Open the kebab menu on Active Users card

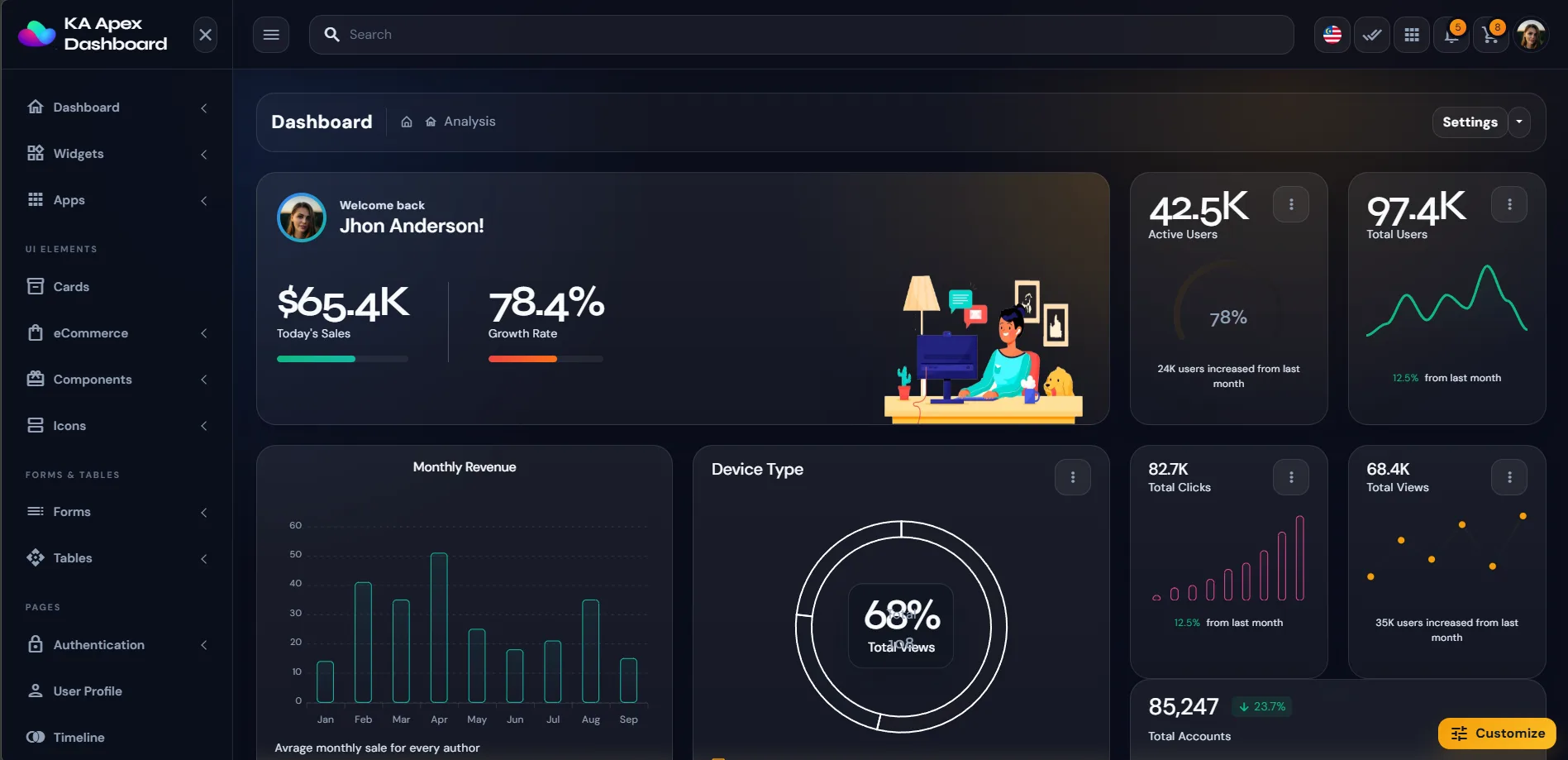(1291, 203)
